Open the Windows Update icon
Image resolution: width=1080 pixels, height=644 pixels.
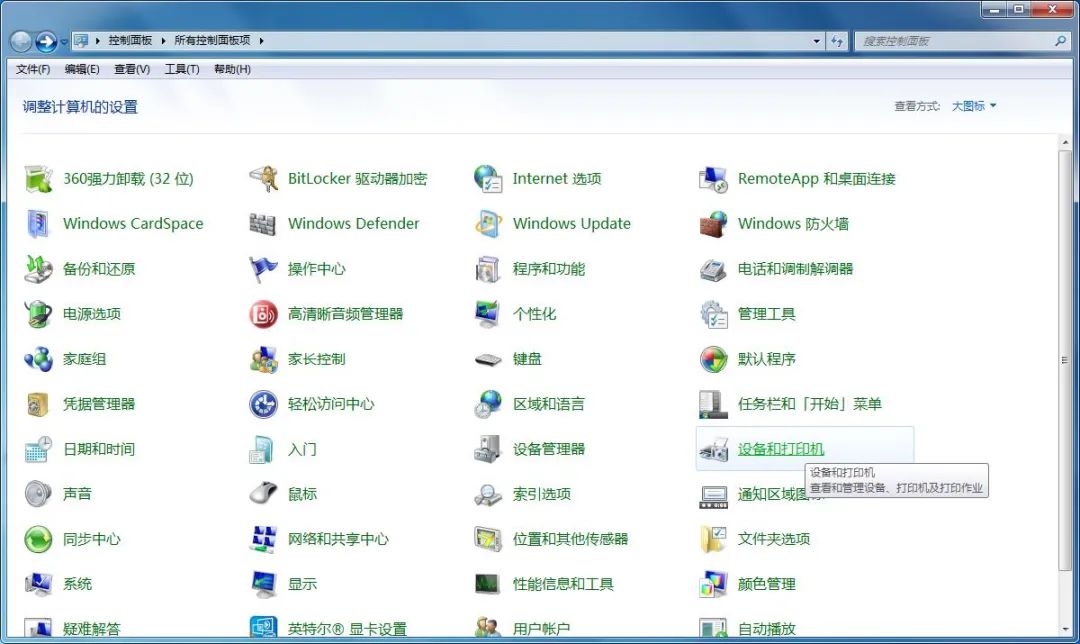click(488, 224)
